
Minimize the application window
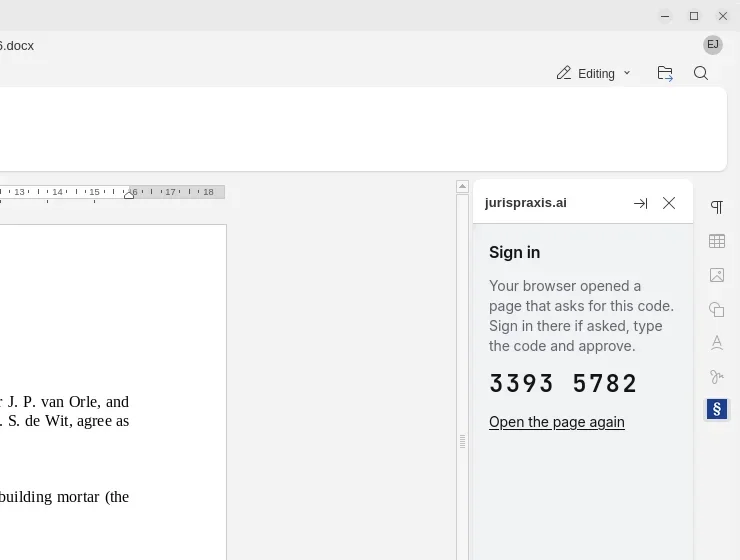click(x=665, y=16)
